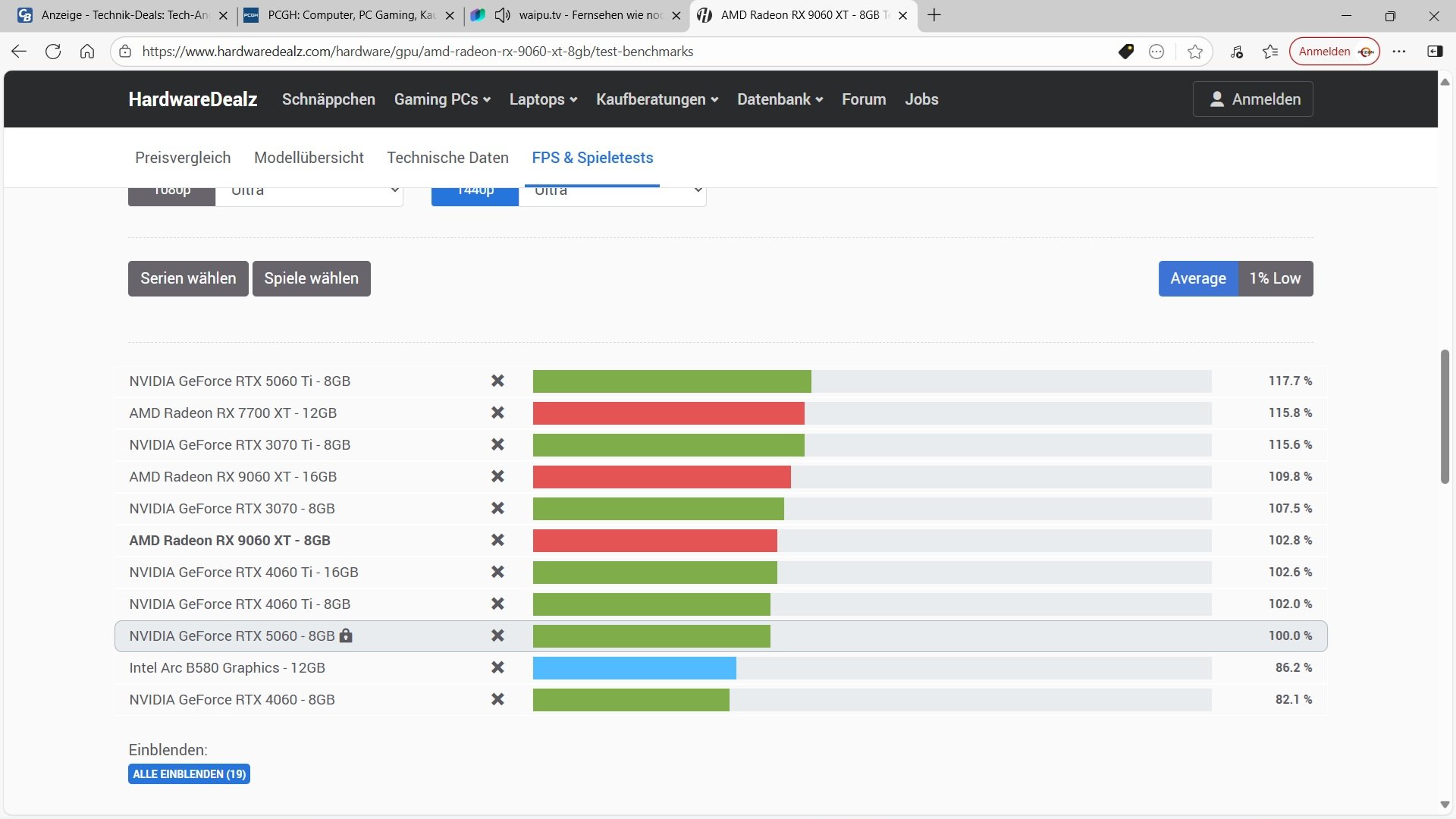Remove AMD Radeon RX 7700 XT row
1456x819 pixels.
point(497,413)
